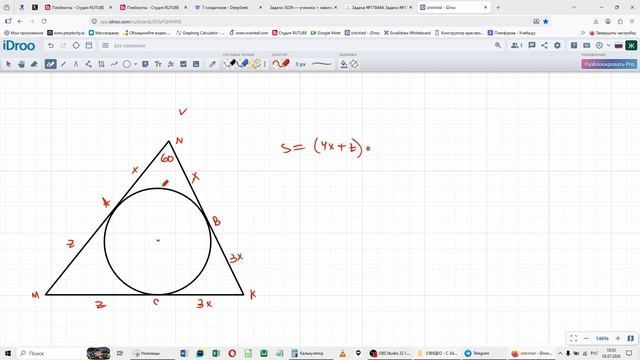Open the minimap icon beside zoom

[x=631, y=338]
